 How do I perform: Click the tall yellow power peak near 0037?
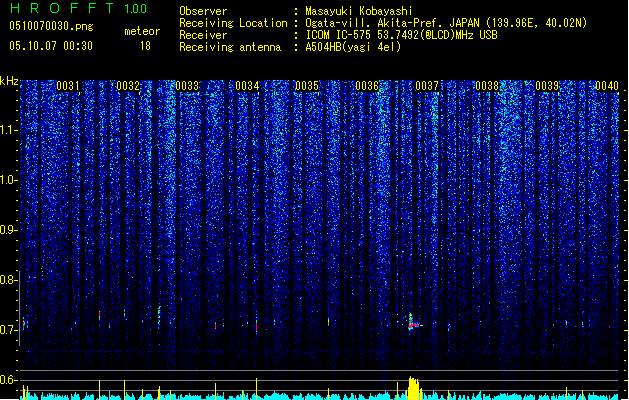[413, 388]
